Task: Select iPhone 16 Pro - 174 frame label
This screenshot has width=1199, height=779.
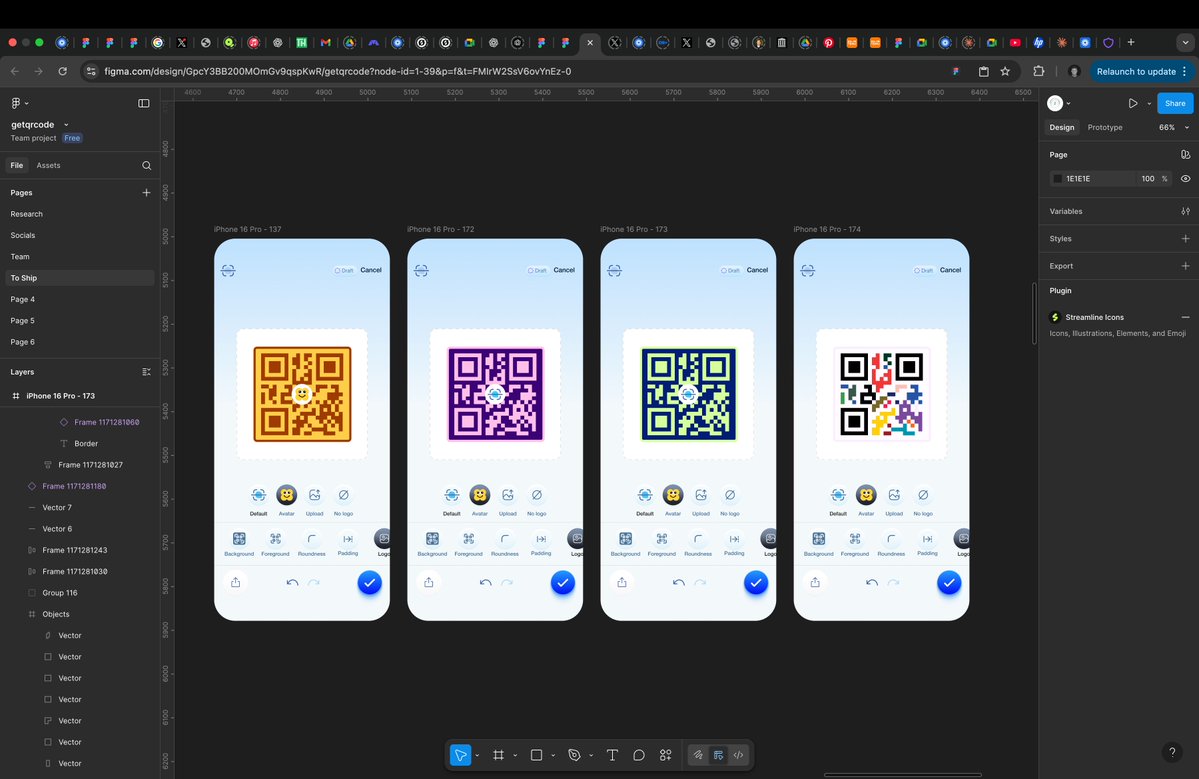Action: click(x=827, y=229)
